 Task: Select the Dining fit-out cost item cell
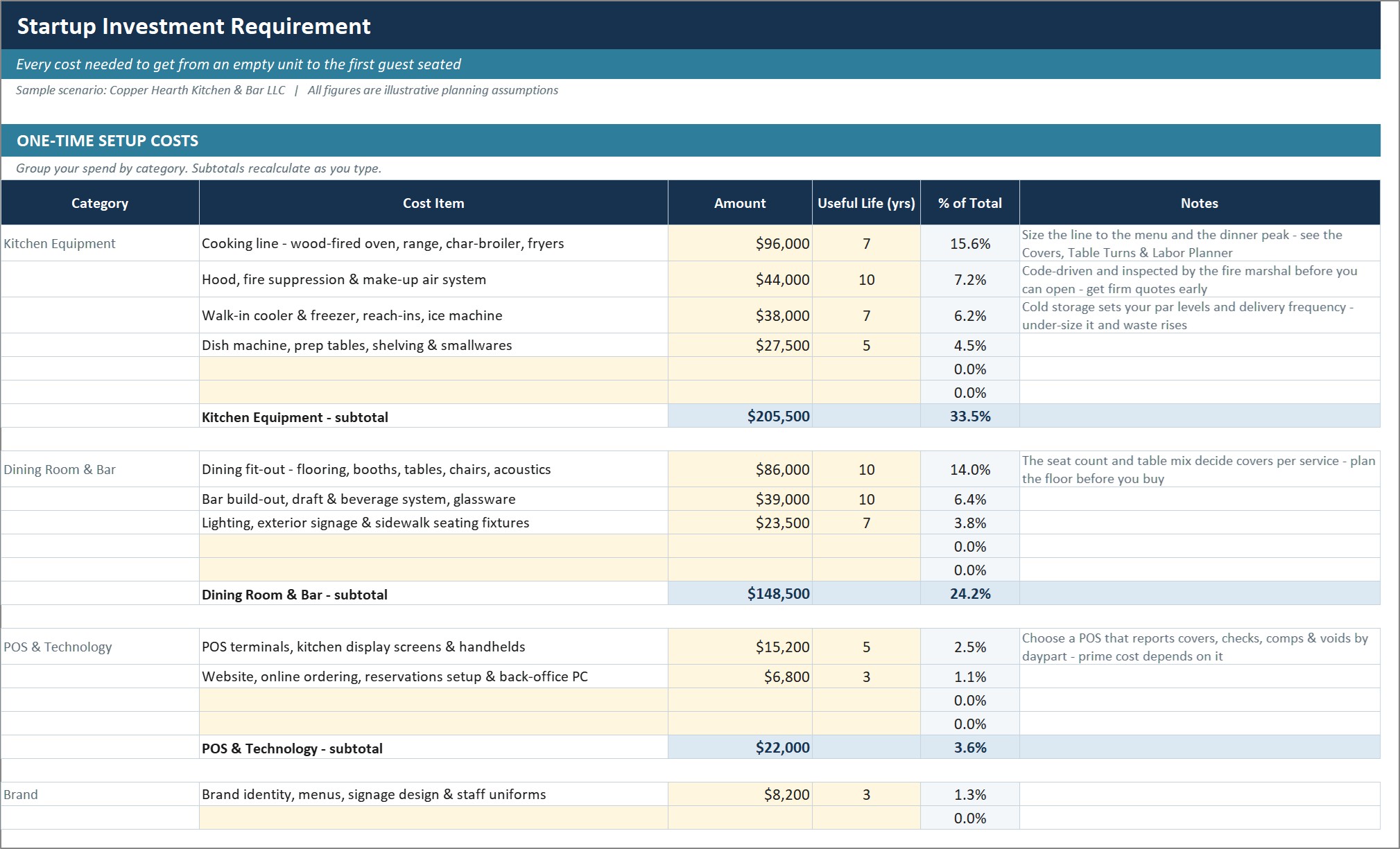click(x=433, y=469)
